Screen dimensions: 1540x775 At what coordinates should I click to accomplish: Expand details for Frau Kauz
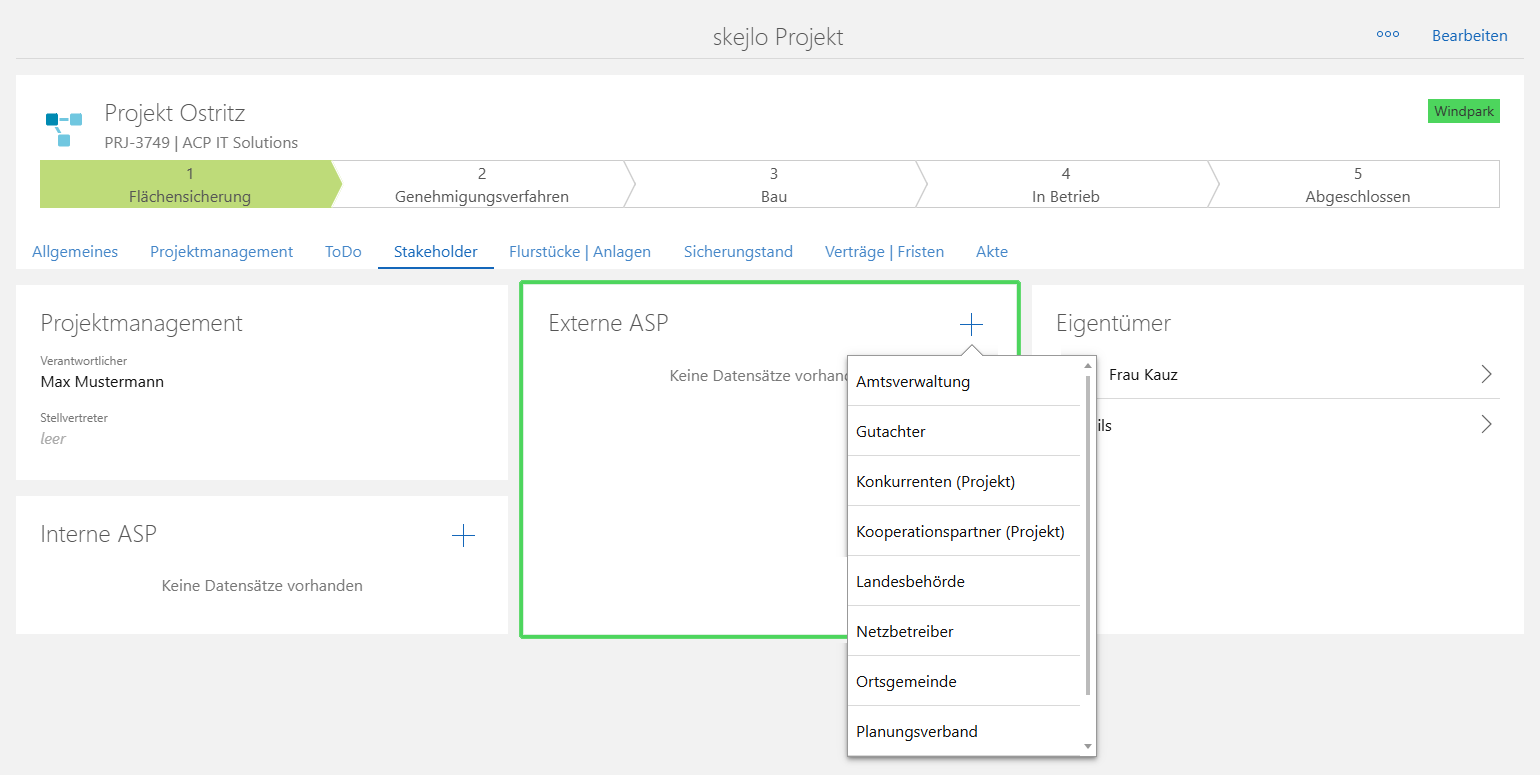point(1486,373)
